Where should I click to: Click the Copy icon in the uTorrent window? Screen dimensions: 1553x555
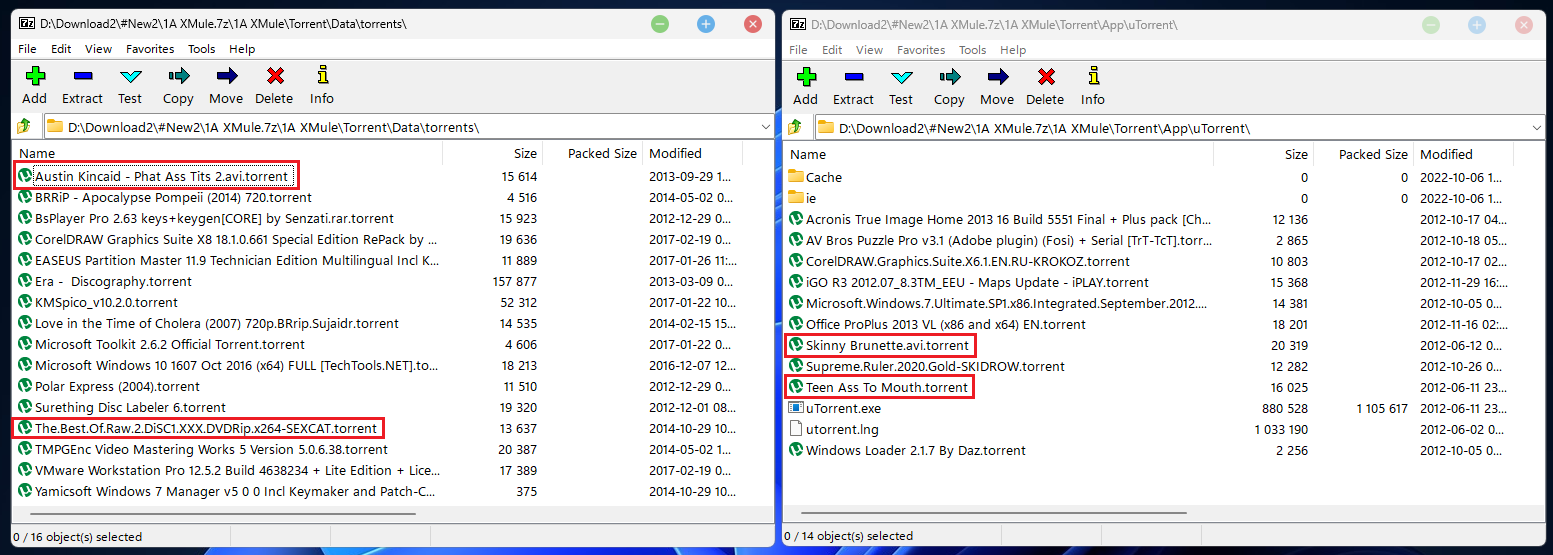click(949, 76)
